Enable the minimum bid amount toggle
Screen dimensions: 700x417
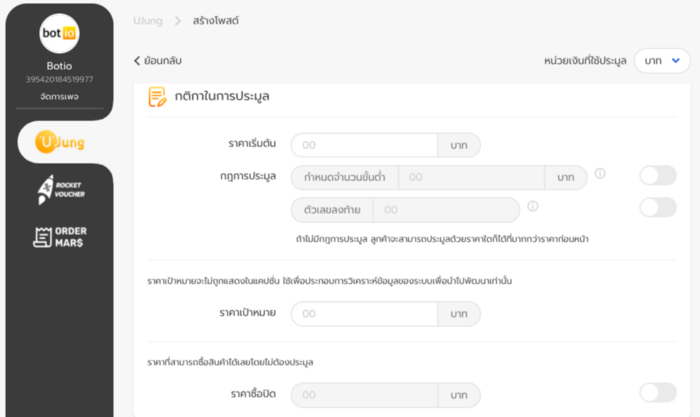click(658, 175)
